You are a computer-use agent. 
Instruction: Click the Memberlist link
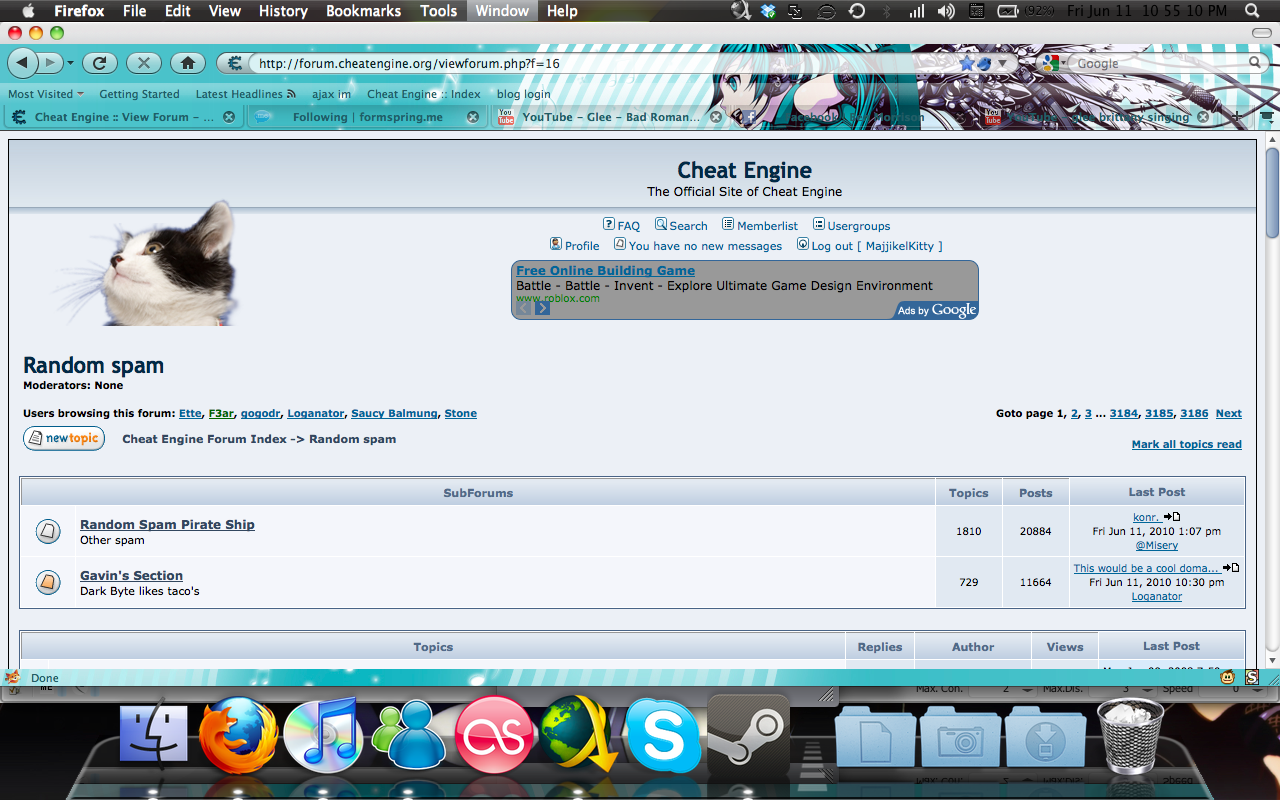[x=767, y=226]
